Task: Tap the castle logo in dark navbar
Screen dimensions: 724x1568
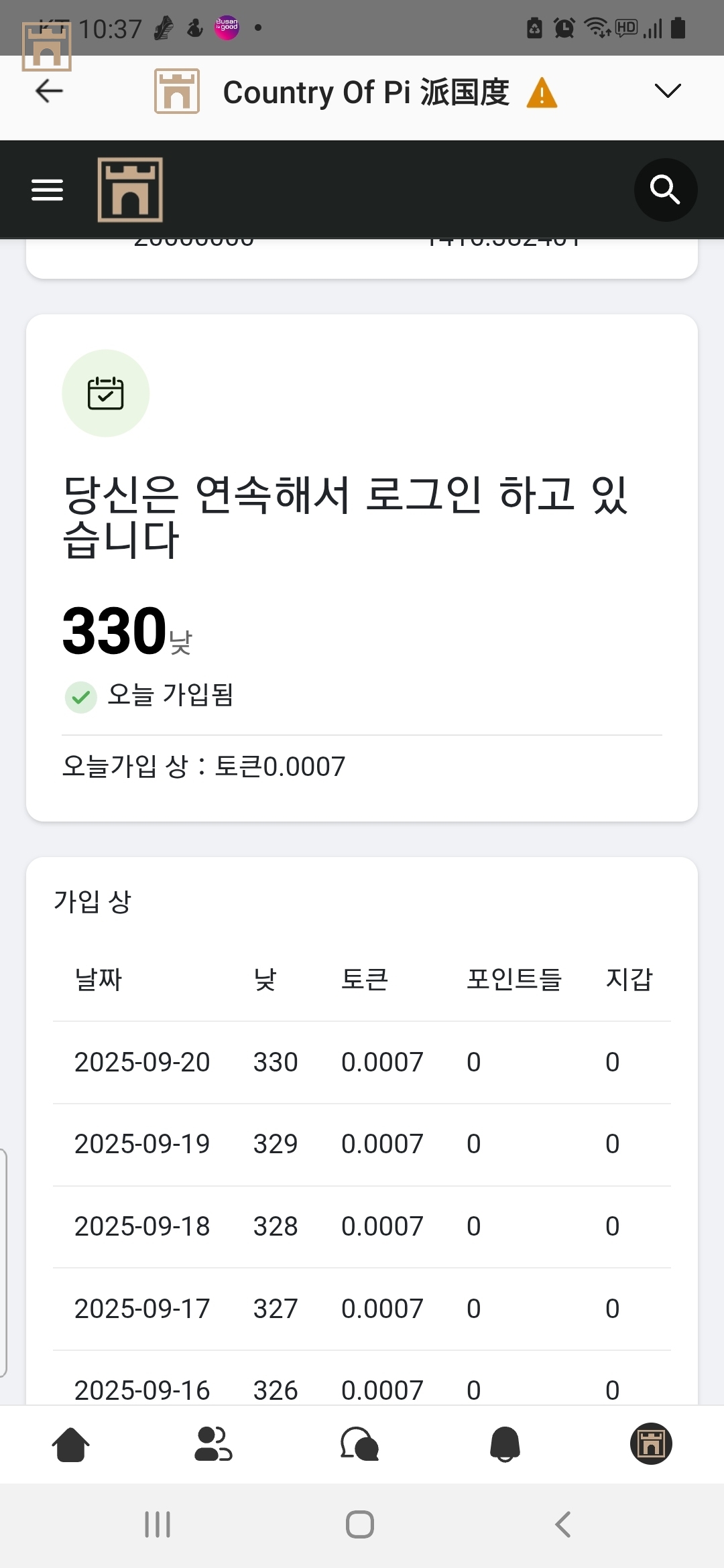Action: 130,190
